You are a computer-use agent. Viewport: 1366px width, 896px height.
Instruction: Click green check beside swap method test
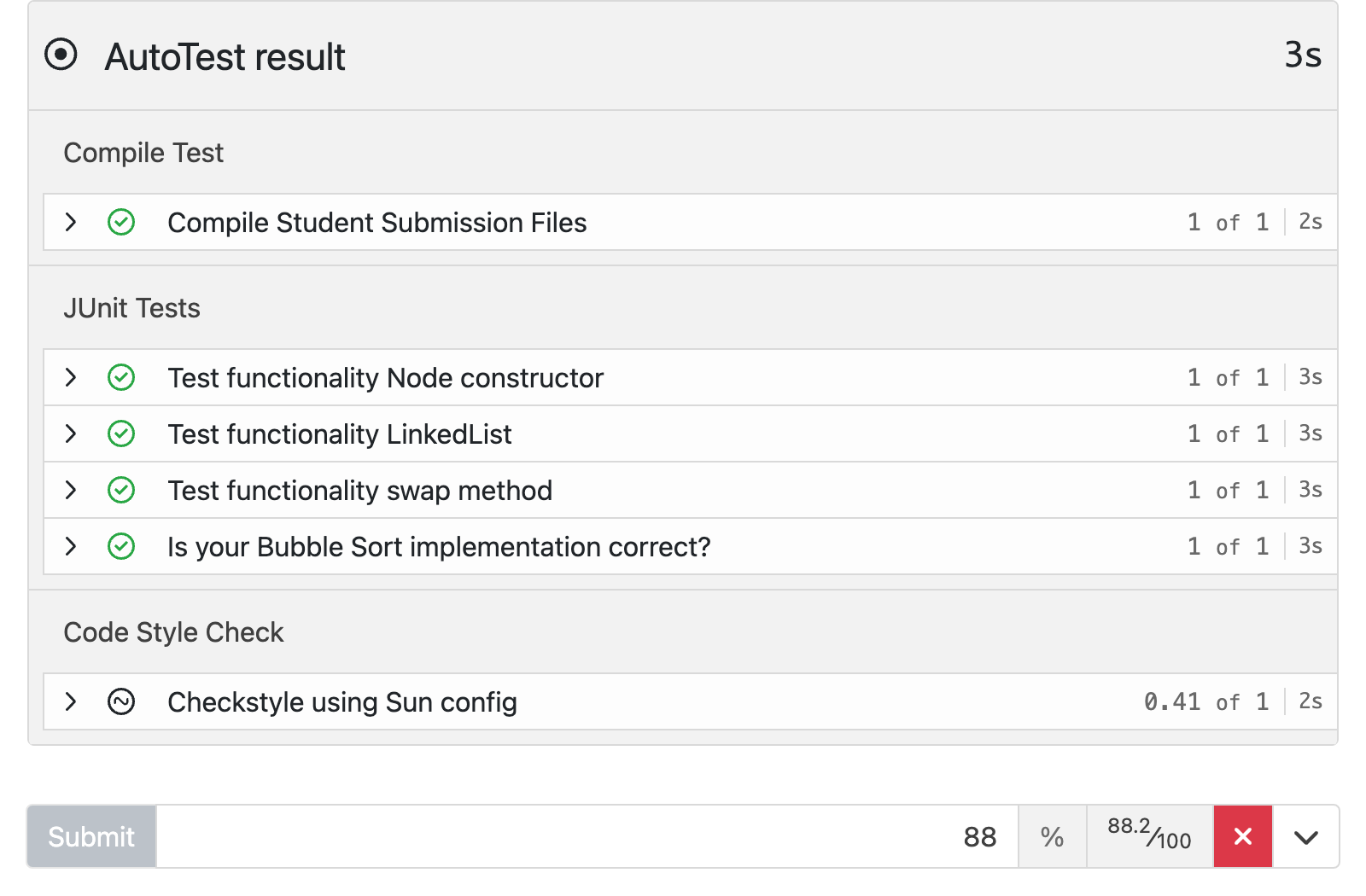pyautogui.click(x=121, y=490)
